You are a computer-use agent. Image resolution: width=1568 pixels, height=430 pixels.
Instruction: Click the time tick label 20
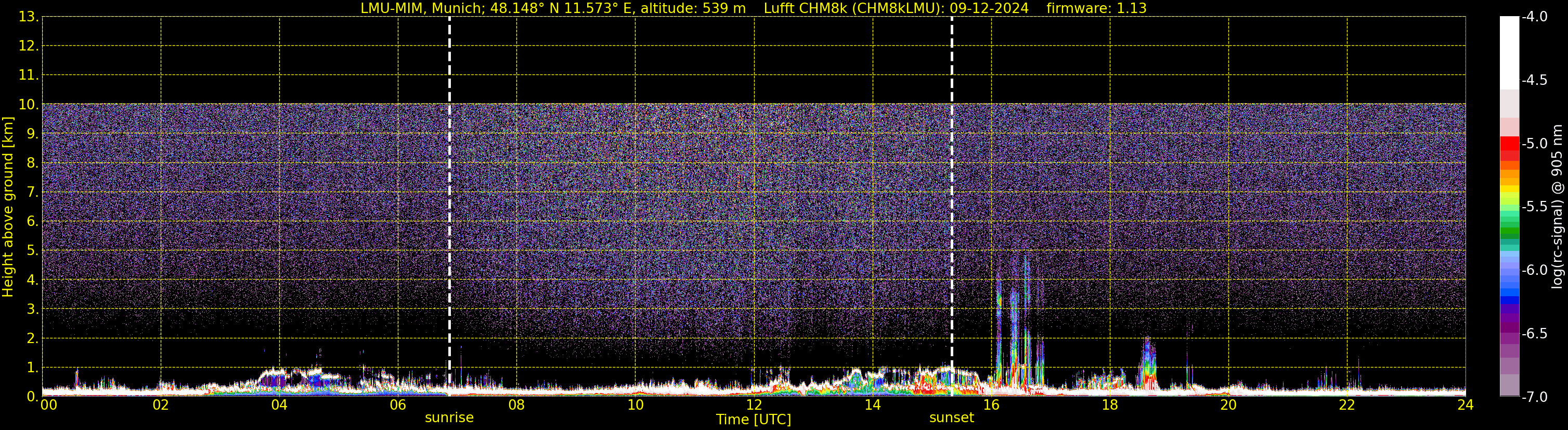(1228, 405)
